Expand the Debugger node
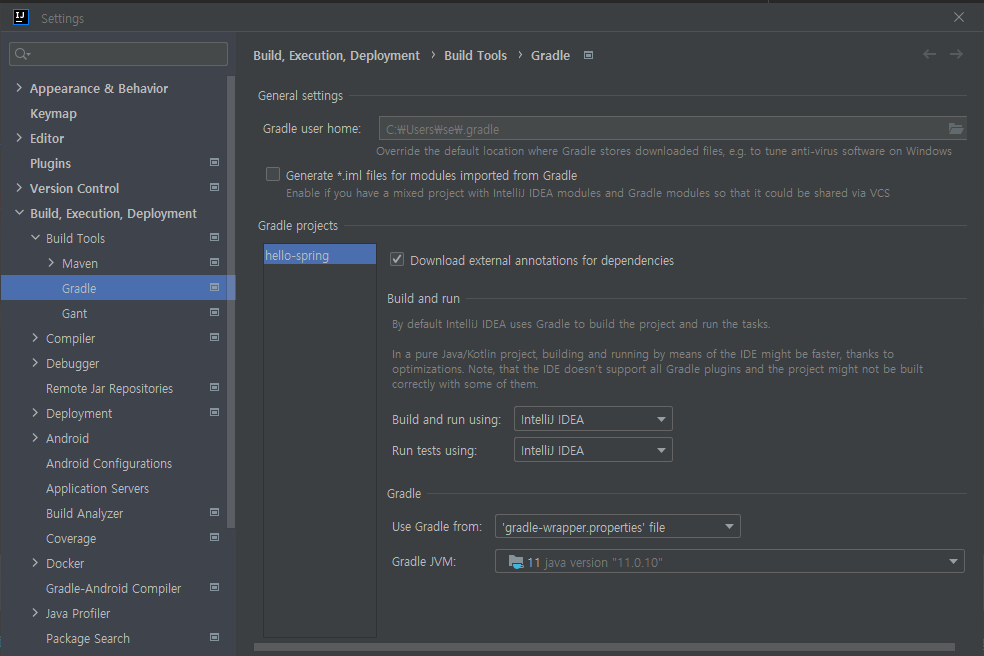984x656 pixels. (x=35, y=363)
